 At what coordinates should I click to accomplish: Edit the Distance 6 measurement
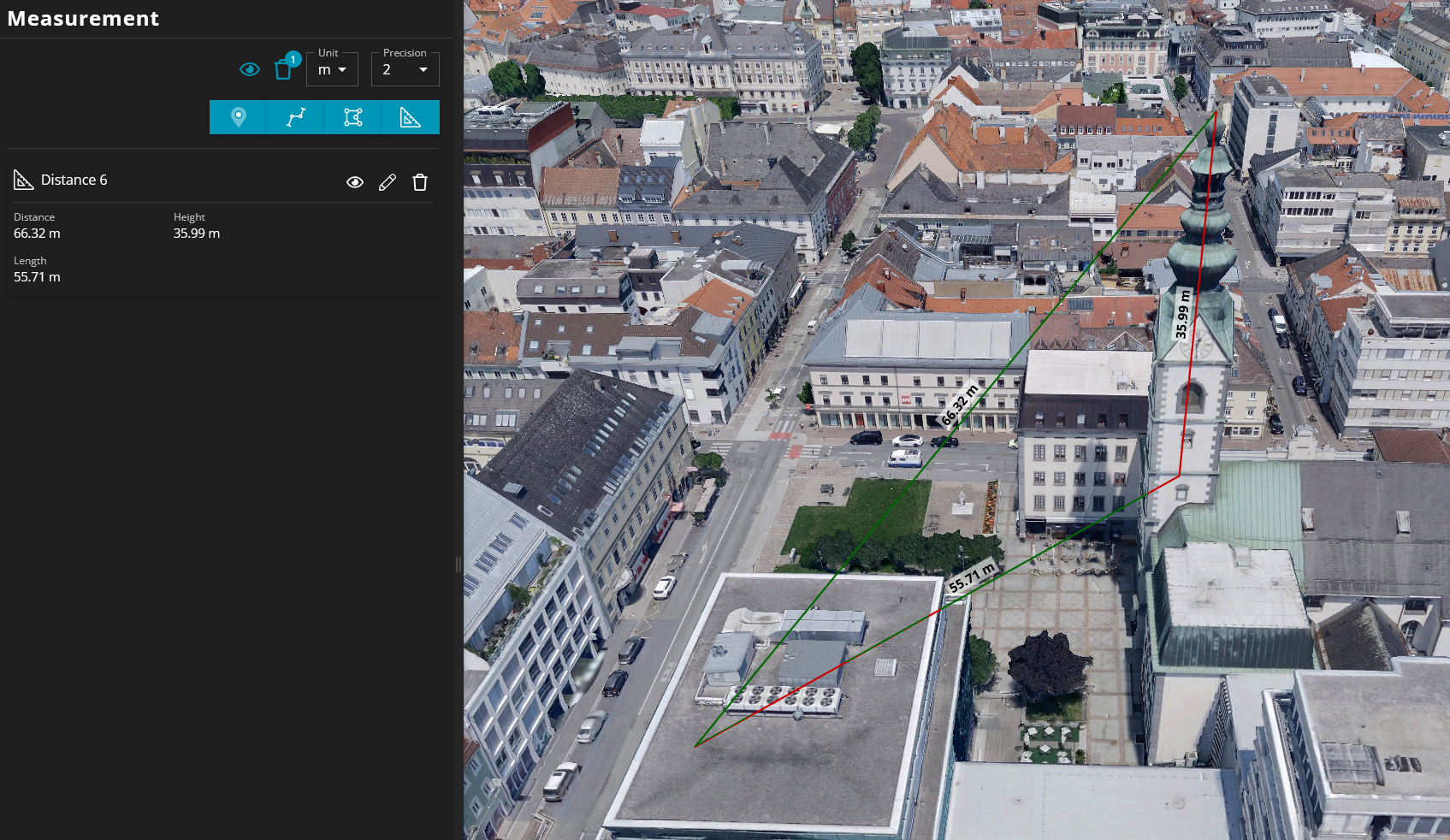tap(388, 182)
